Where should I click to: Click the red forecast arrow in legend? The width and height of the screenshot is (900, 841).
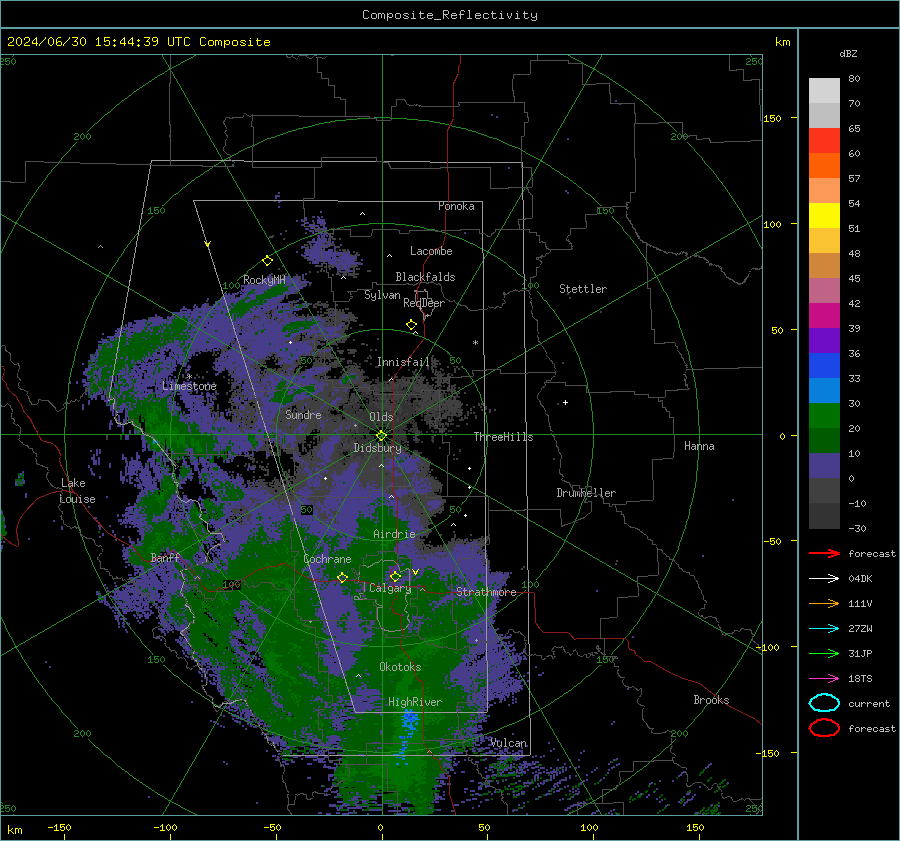pyautogui.click(x=824, y=553)
